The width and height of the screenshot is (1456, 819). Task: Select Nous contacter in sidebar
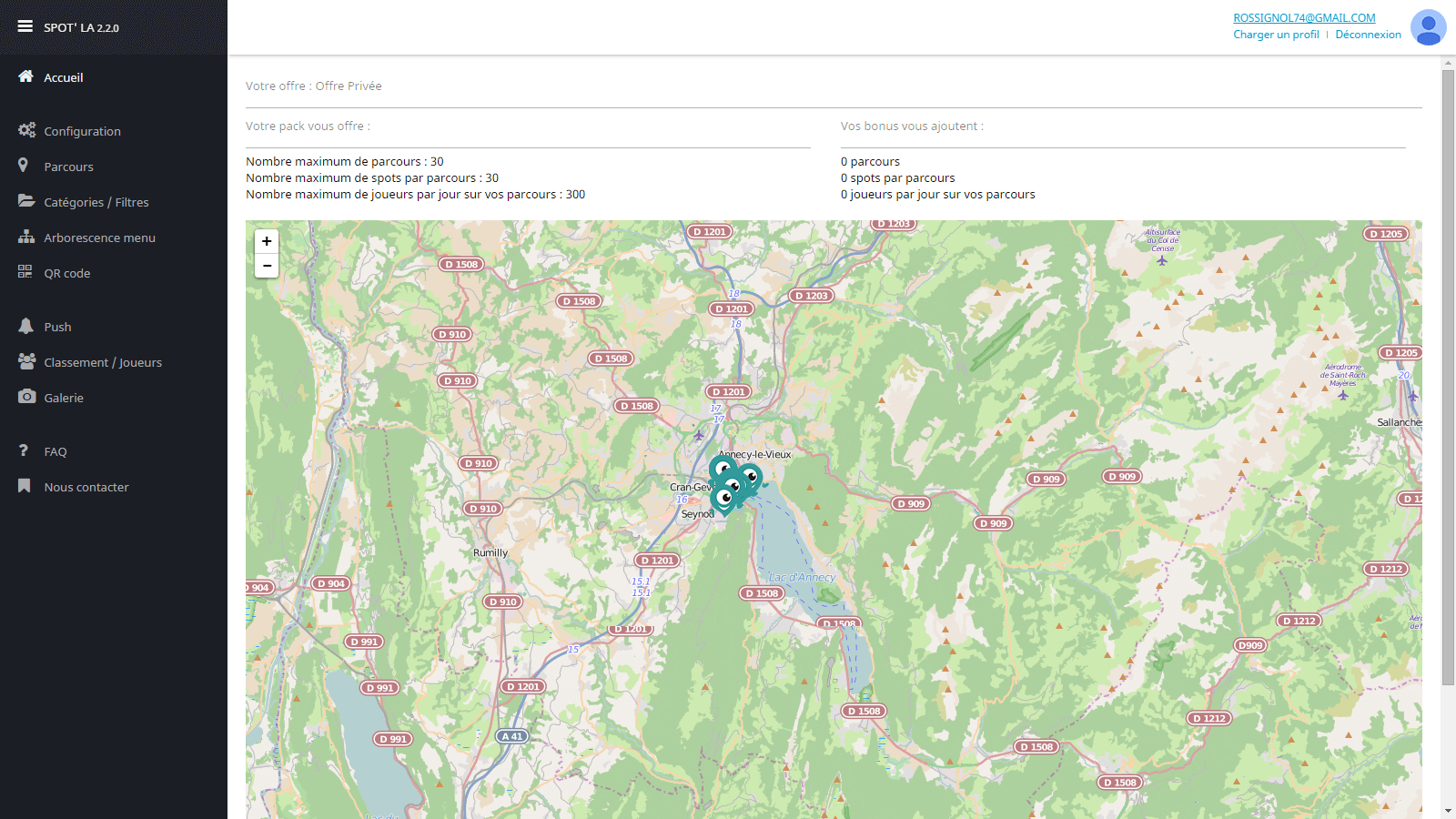(86, 487)
